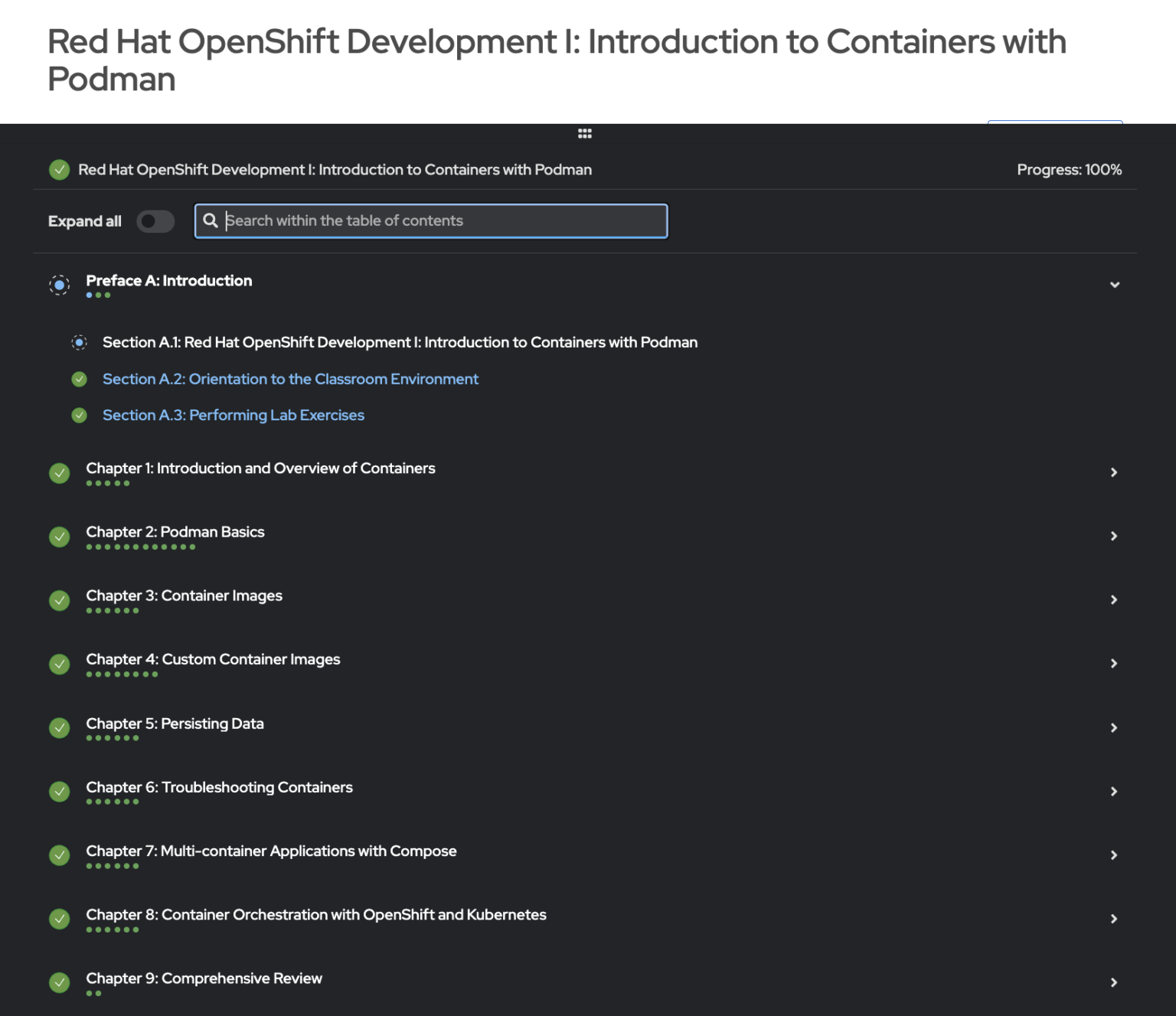Expand Chapter 2: Podman Basics chevron
Image resolution: width=1176 pixels, height=1016 pixels.
[x=1114, y=536]
